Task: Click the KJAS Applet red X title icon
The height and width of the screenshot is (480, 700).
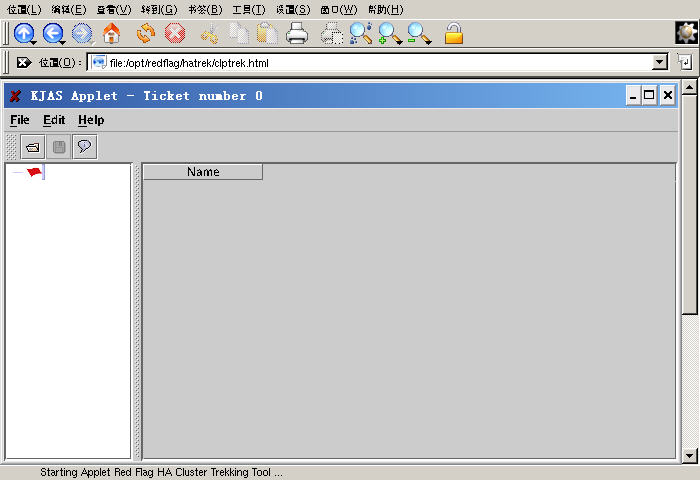Action: (x=15, y=96)
